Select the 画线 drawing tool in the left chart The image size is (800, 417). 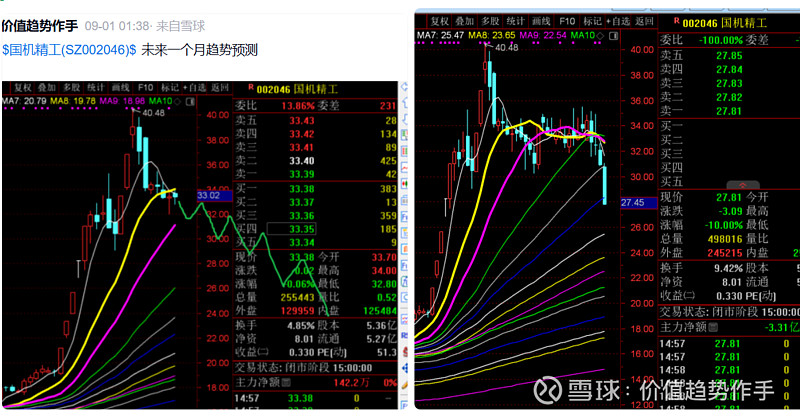[x=120, y=88]
